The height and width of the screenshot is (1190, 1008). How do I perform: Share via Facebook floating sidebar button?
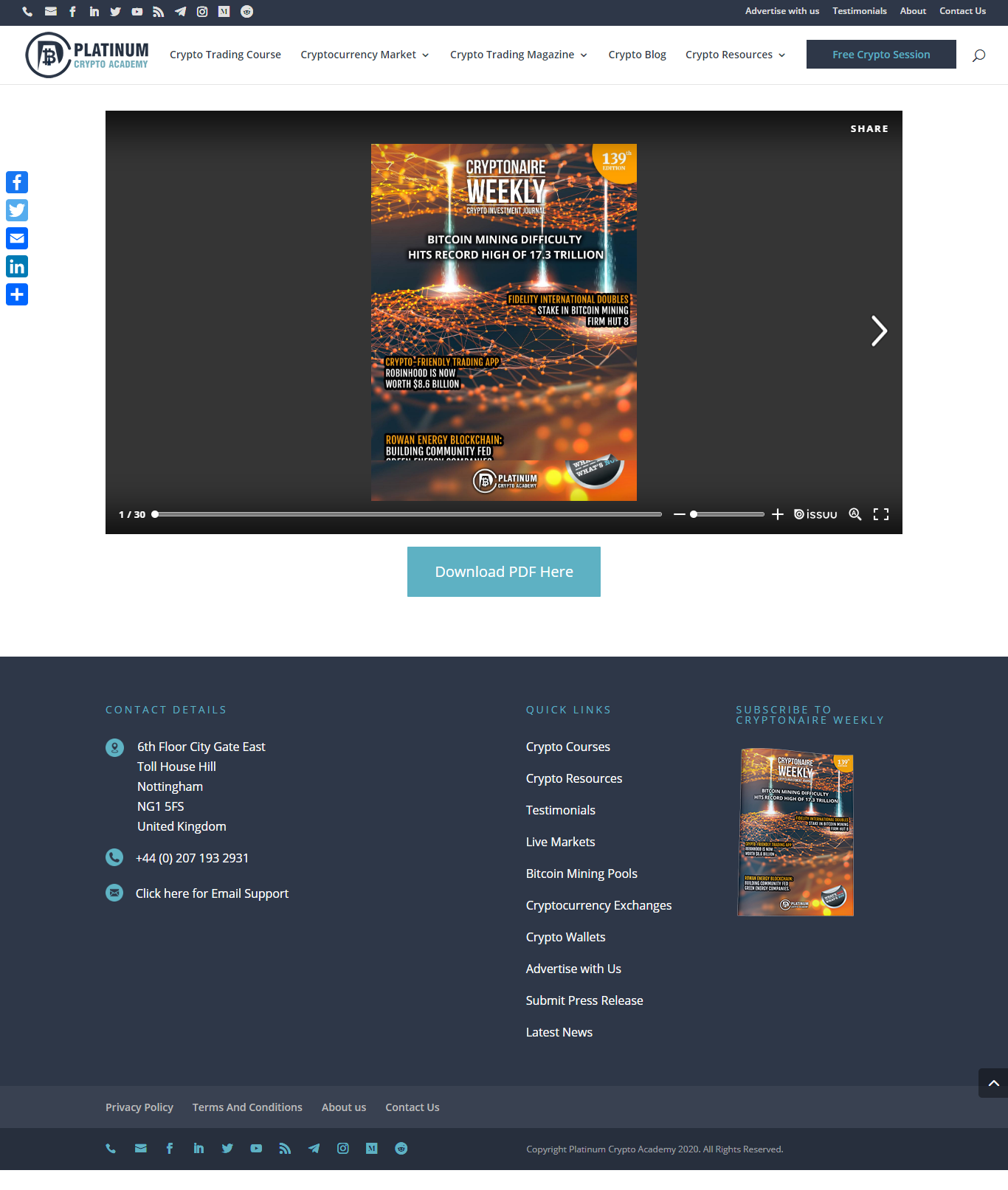pos(17,182)
